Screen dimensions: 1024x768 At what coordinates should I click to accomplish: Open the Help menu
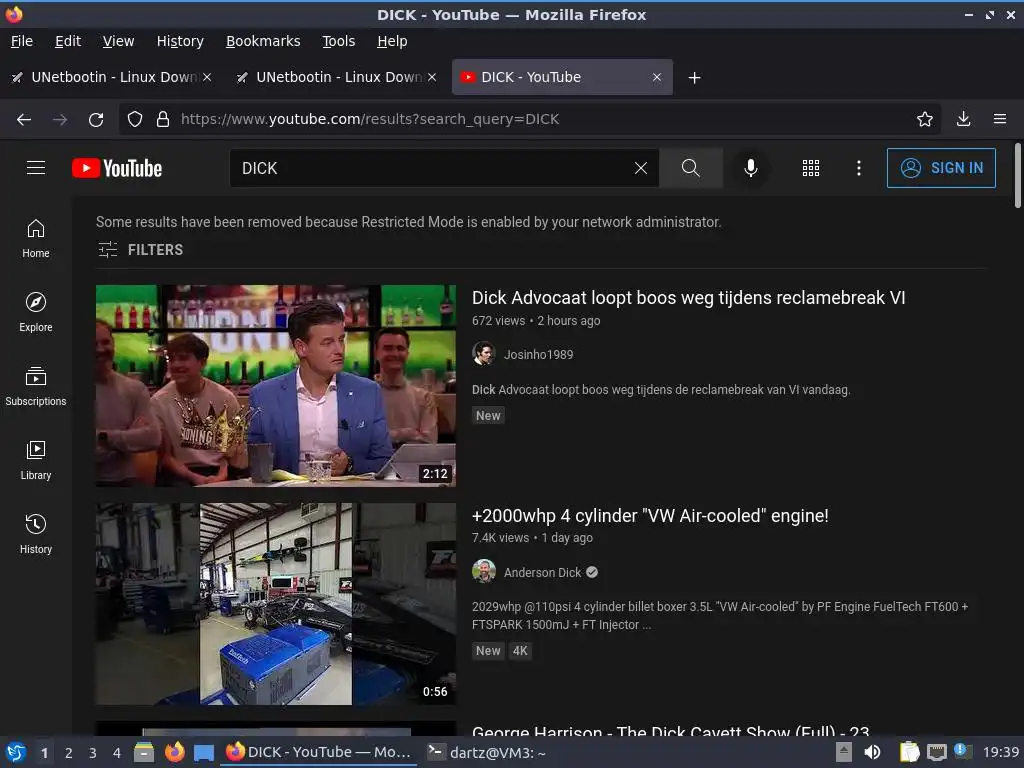[392, 41]
